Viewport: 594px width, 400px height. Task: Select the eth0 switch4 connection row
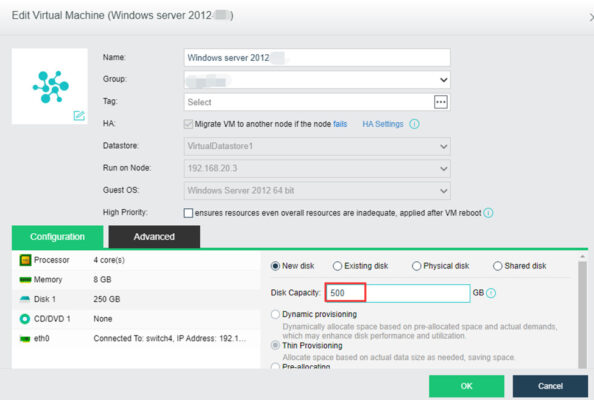pyautogui.click(x=136, y=339)
